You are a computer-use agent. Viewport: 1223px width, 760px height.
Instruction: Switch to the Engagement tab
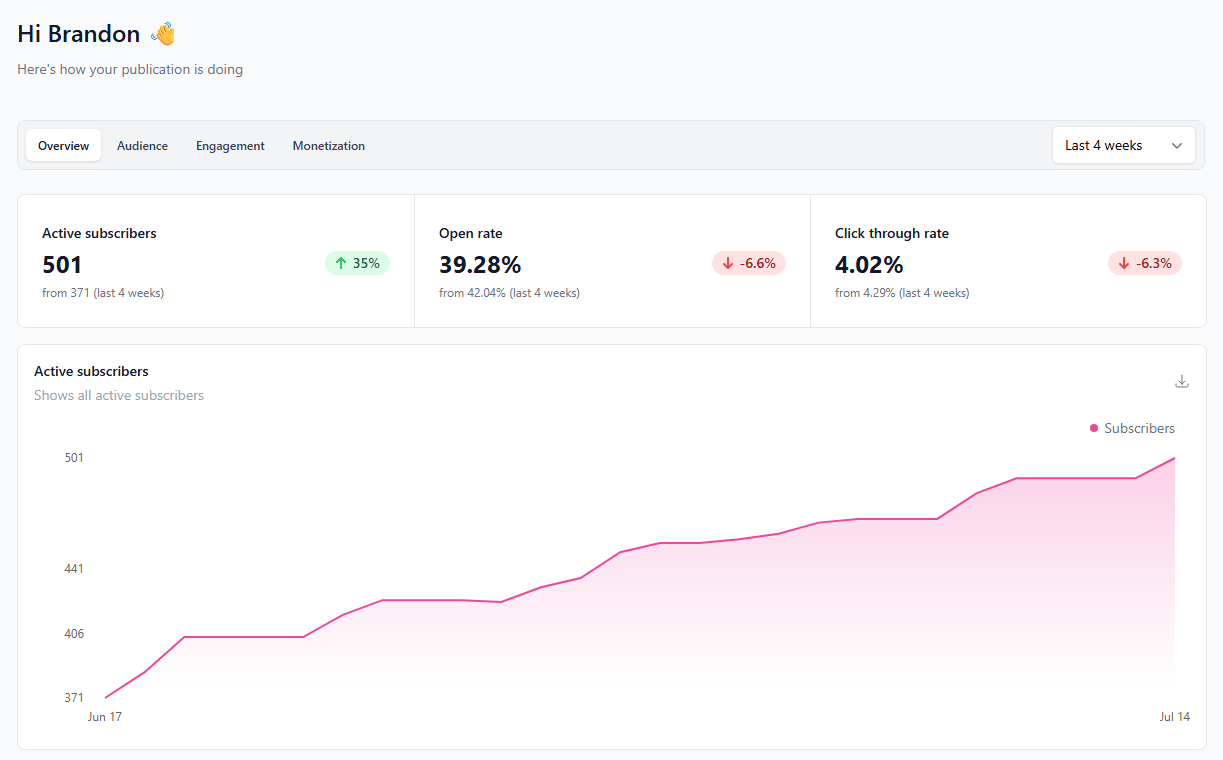click(230, 145)
